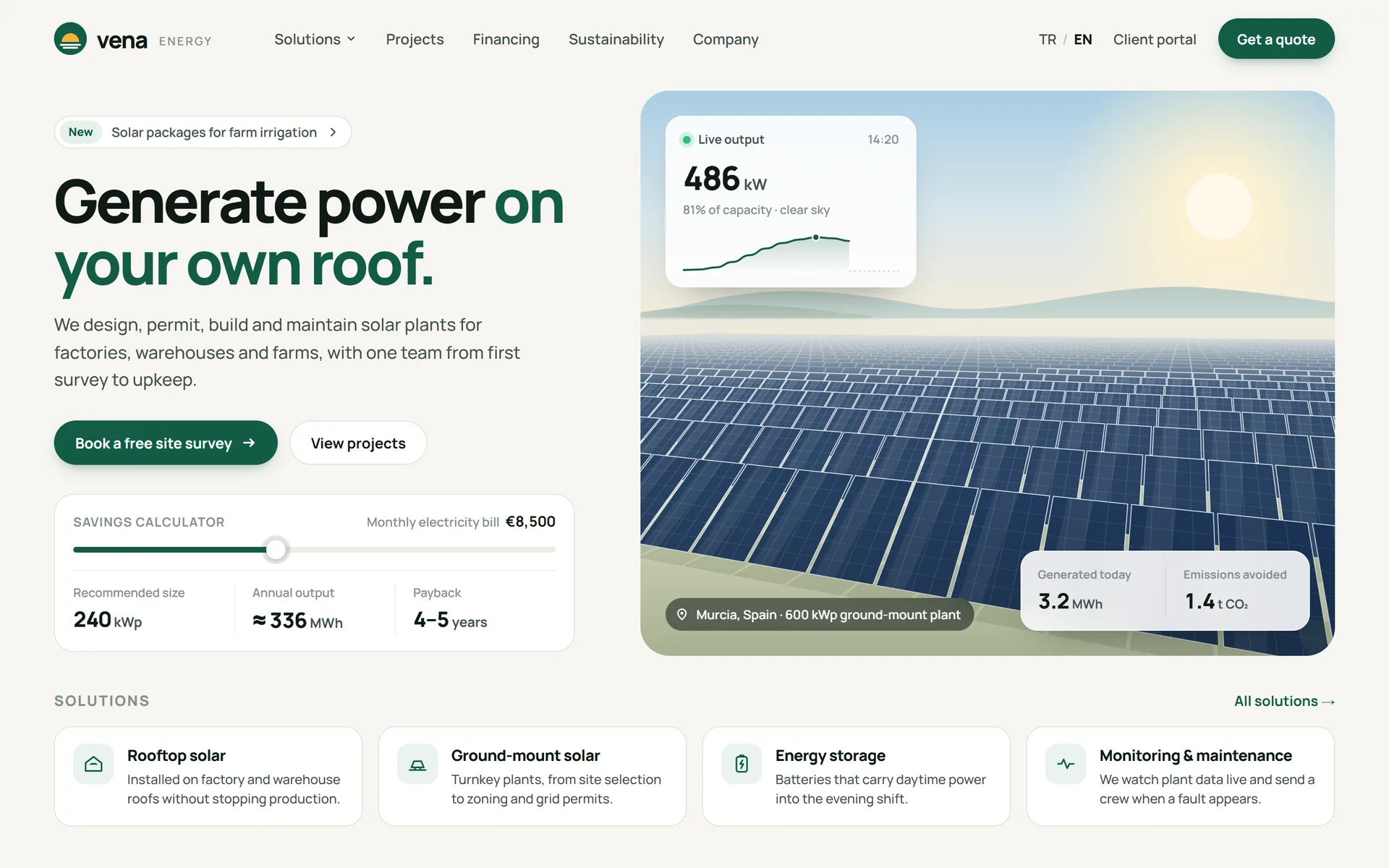1389x868 pixels.
Task: Click the Ground-mount solar panel icon
Action: 417,765
